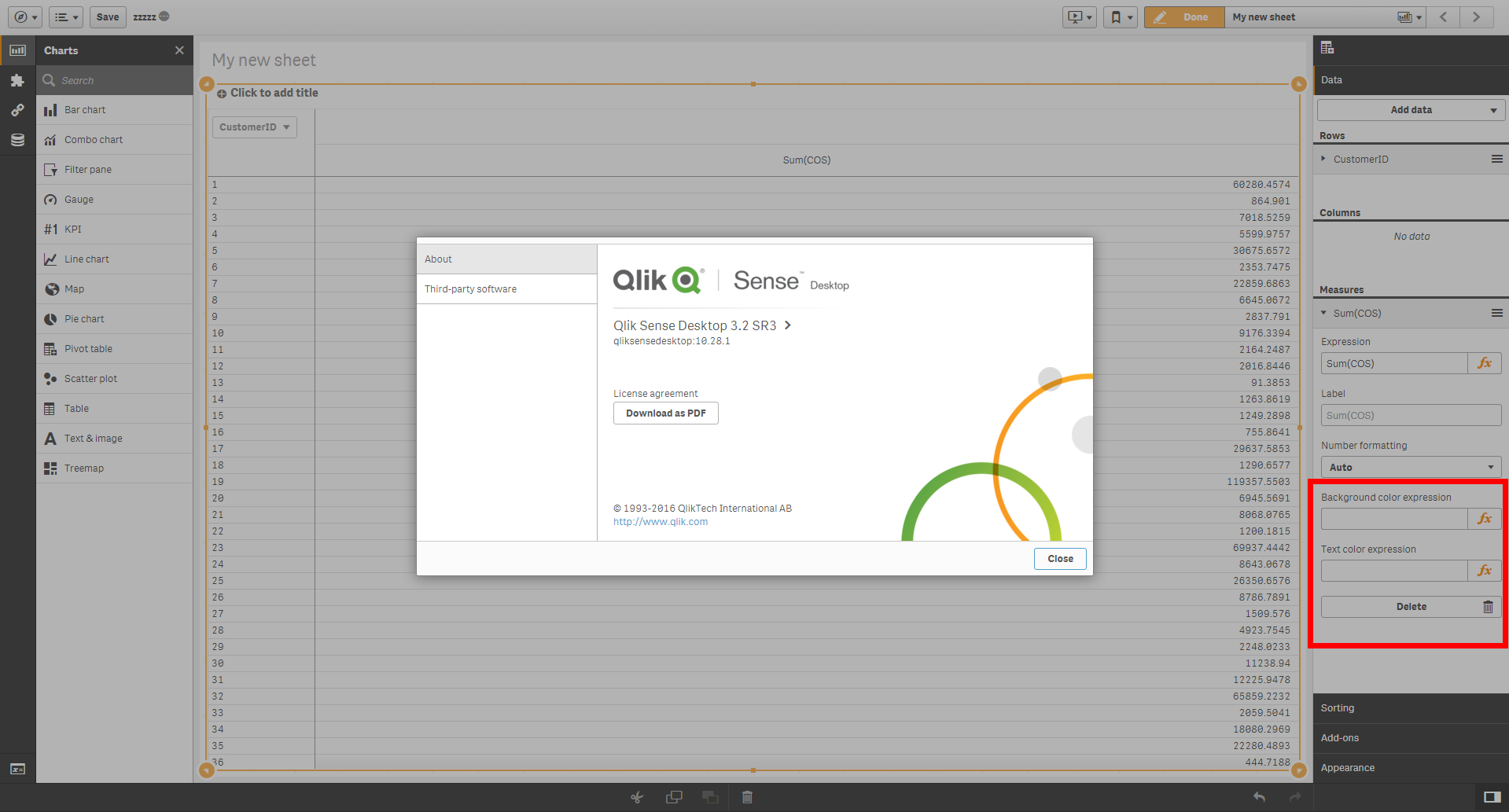Cut the selected object
Screen dimensions: 1509x812
pyautogui.click(x=637, y=797)
